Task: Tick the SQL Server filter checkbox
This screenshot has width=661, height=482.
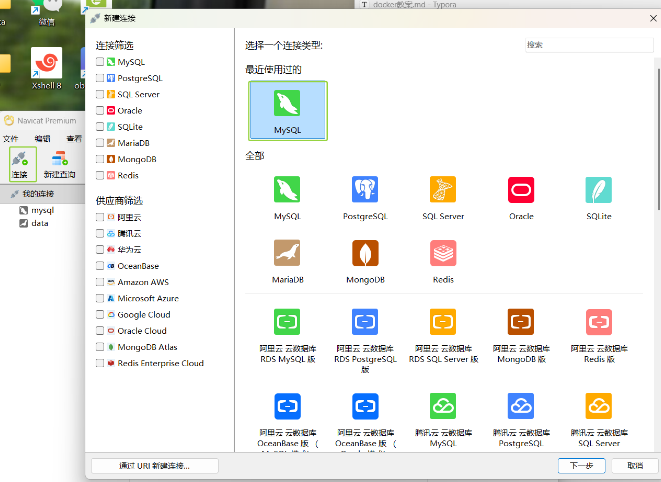Action: point(100,94)
